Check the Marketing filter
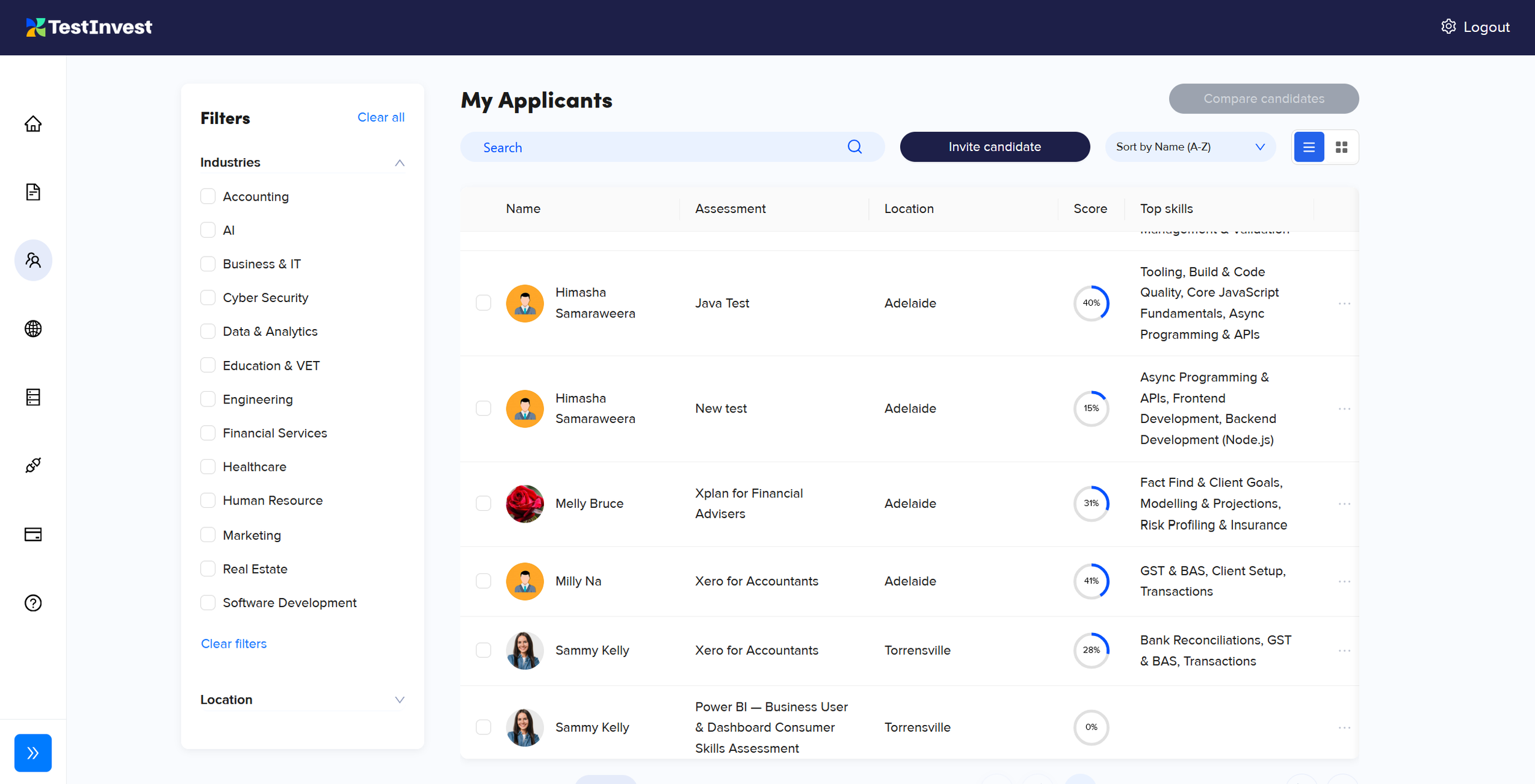This screenshot has height=784, width=1535. [208, 535]
